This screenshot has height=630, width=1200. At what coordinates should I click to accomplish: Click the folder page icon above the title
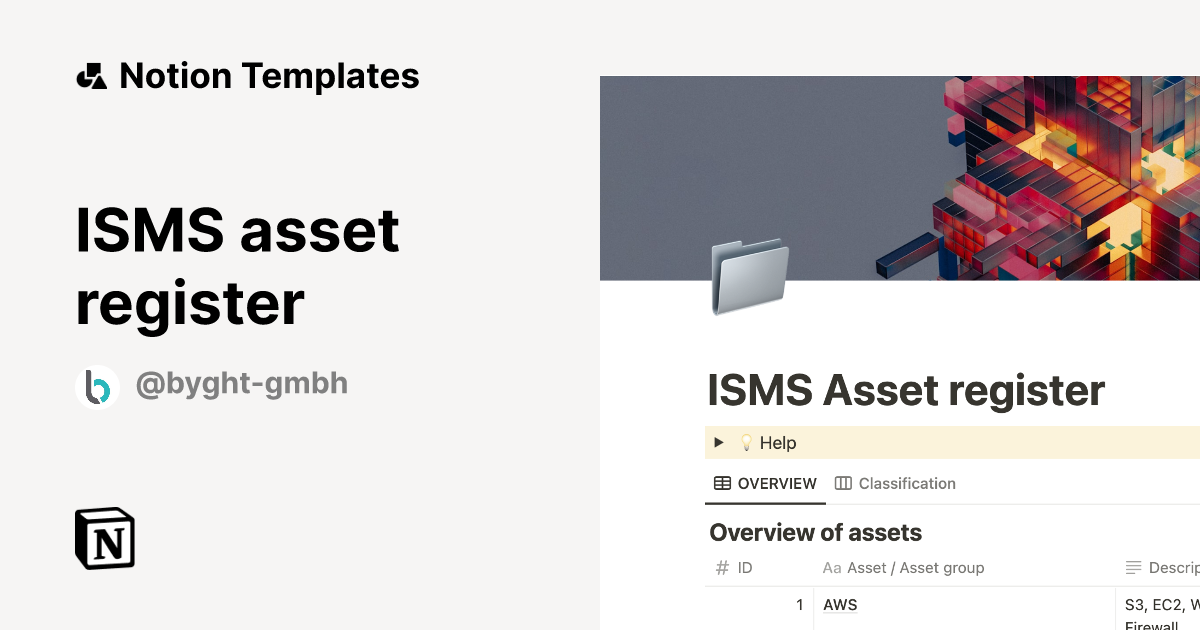748,277
